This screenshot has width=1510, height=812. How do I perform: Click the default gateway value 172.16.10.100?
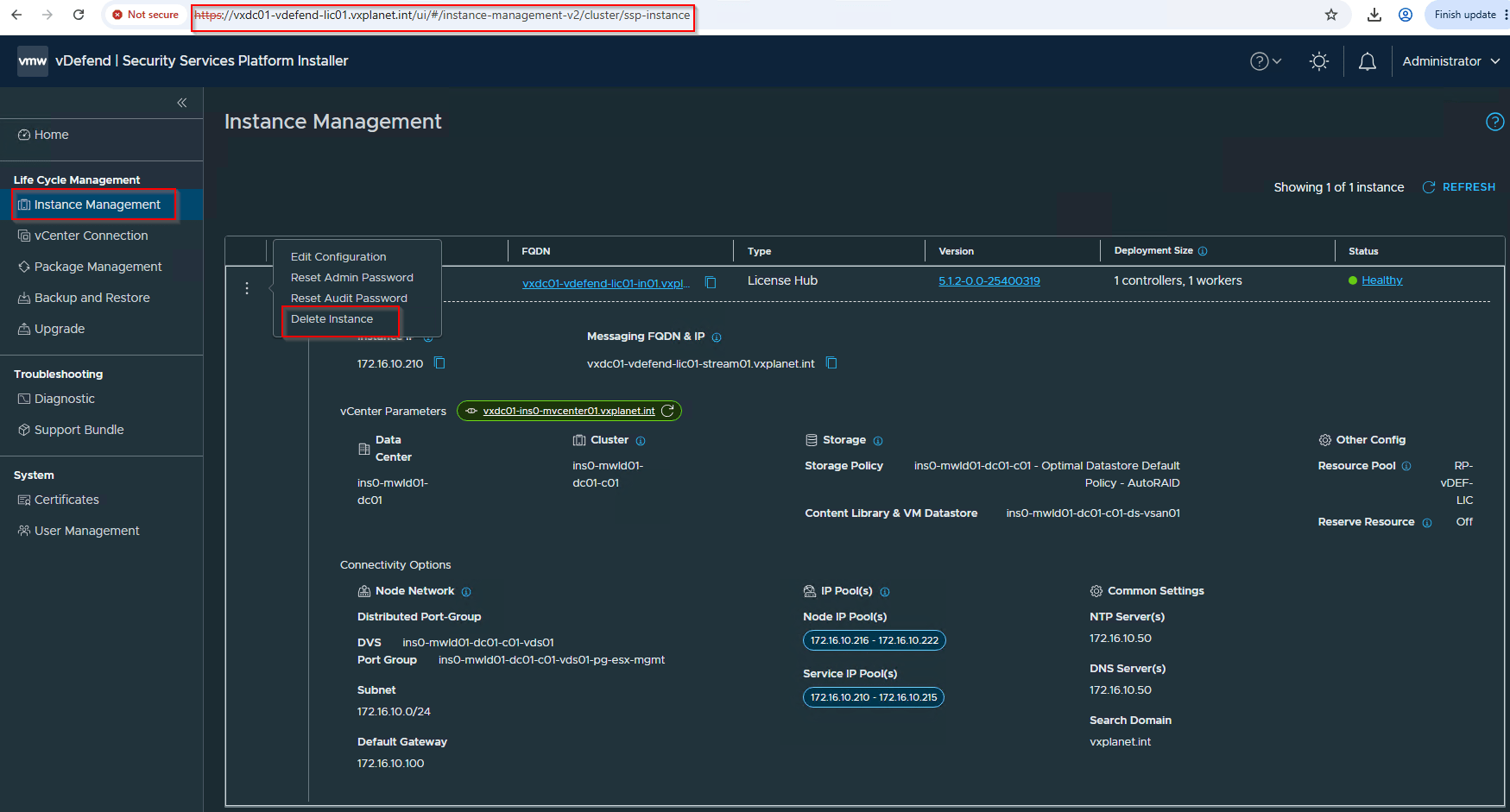[391, 764]
